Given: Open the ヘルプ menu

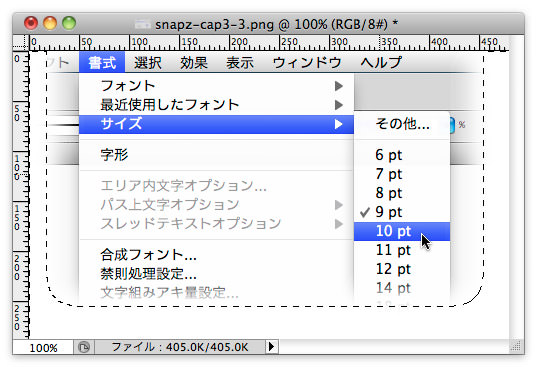Looking at the screenshot, I should (381, 63).
